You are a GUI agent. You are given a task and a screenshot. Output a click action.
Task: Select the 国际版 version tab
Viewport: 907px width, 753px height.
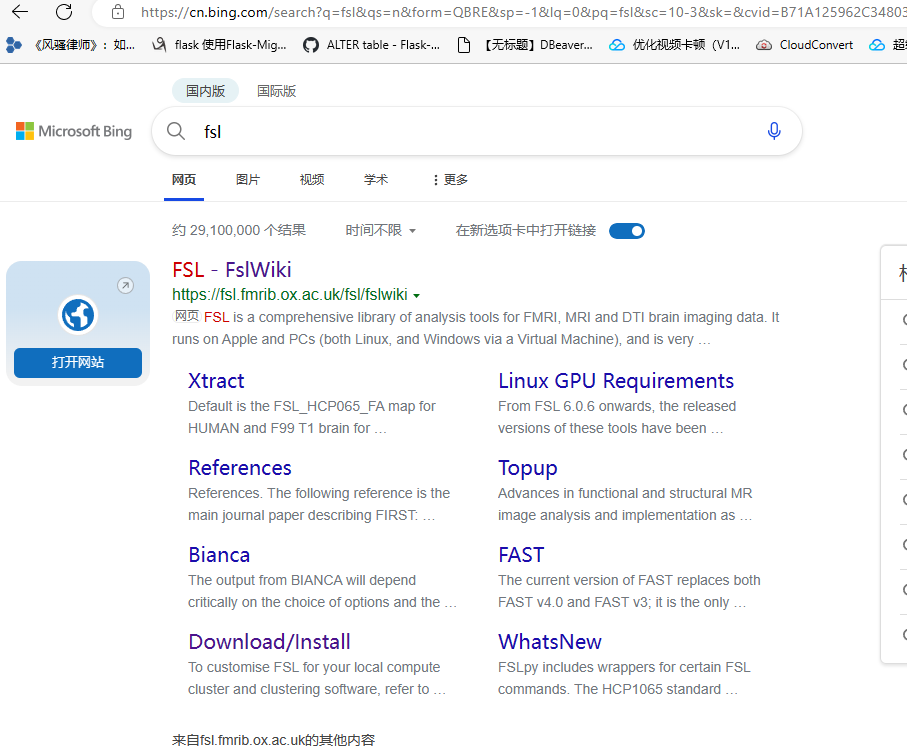(x=277, y=90)
